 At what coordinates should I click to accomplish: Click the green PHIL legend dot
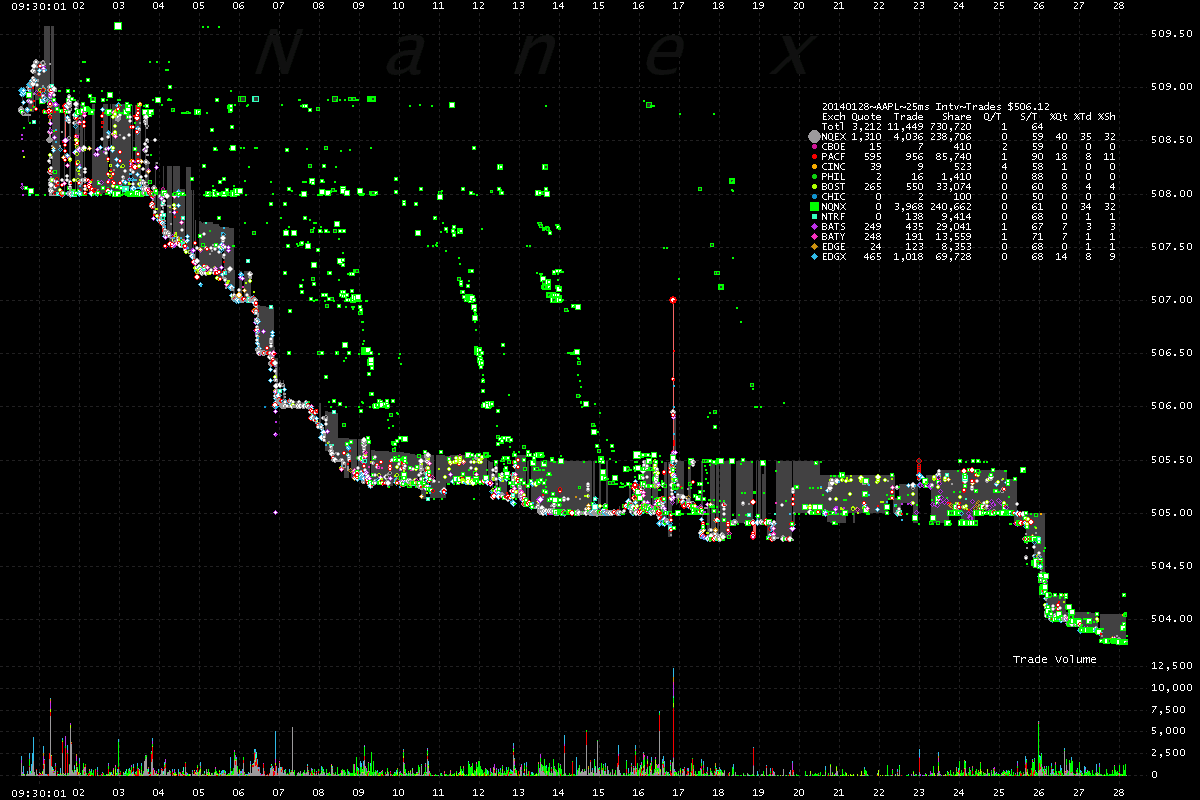coord(814,177)
